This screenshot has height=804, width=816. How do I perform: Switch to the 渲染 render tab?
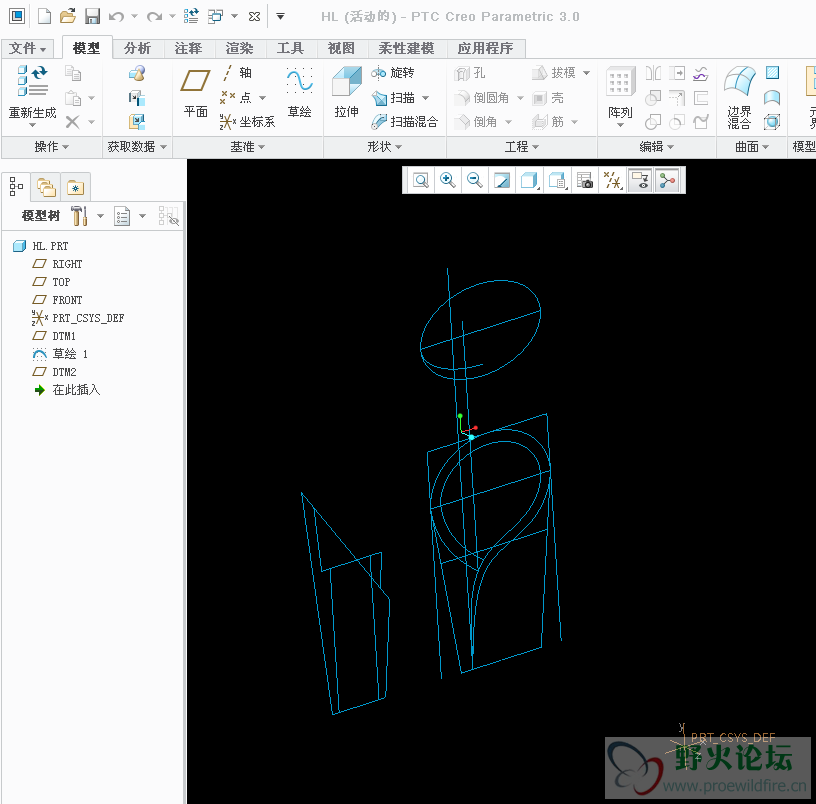[x=239, y=48]
